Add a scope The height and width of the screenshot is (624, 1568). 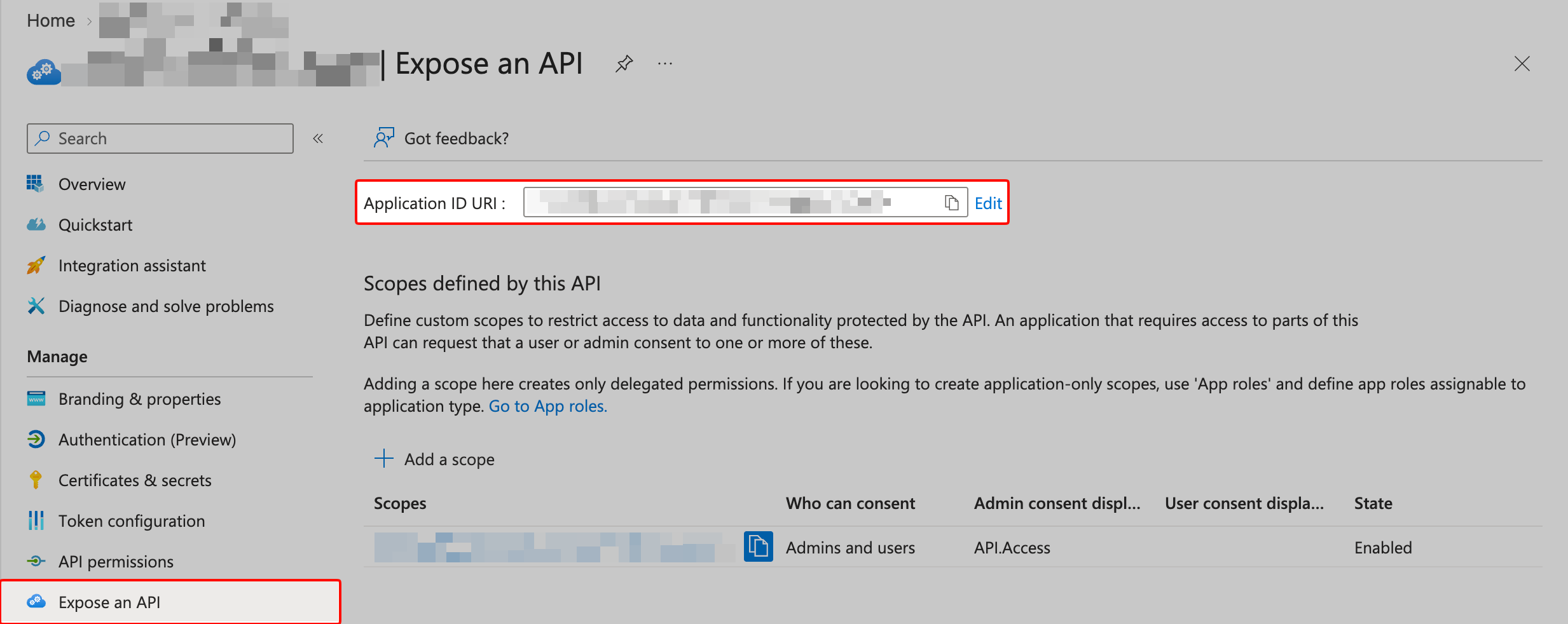coord(434,459)
